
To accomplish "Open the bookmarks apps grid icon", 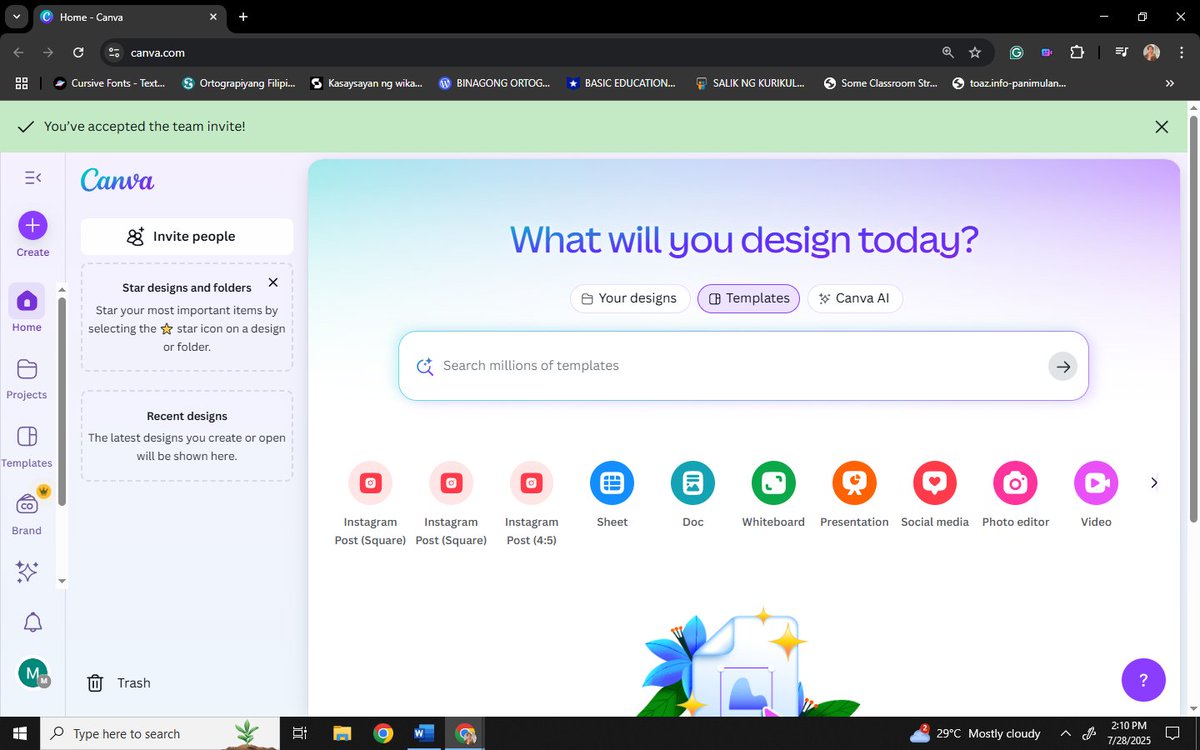I will point(21,84).
